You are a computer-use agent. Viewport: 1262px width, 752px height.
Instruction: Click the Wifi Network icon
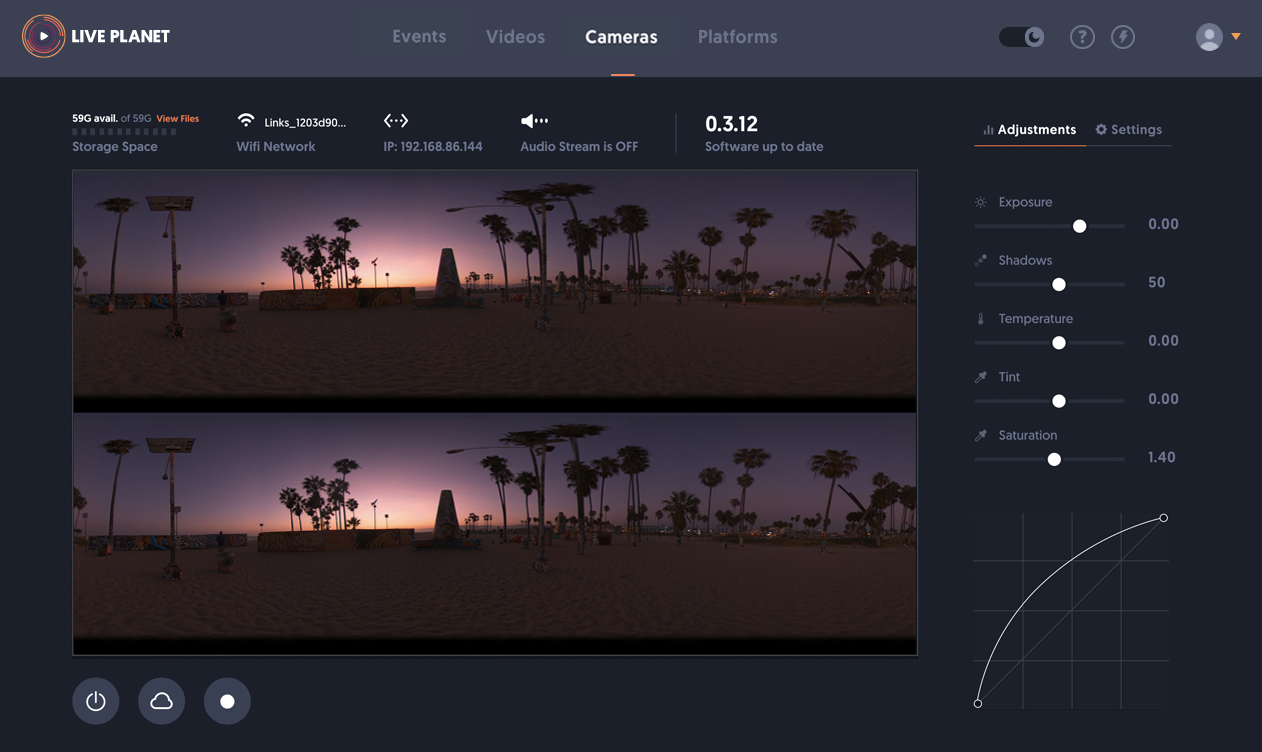[246, 121]
